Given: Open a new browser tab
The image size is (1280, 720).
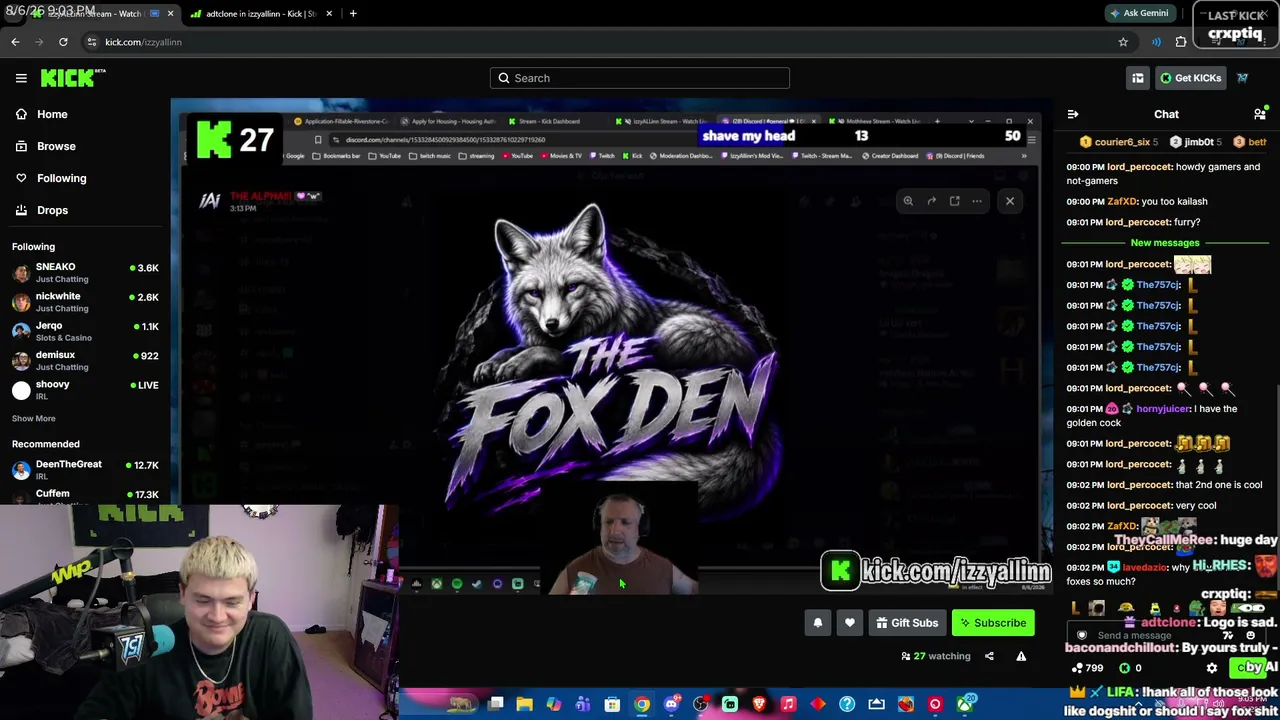Looking at the screenshot, I should (353, 14).
